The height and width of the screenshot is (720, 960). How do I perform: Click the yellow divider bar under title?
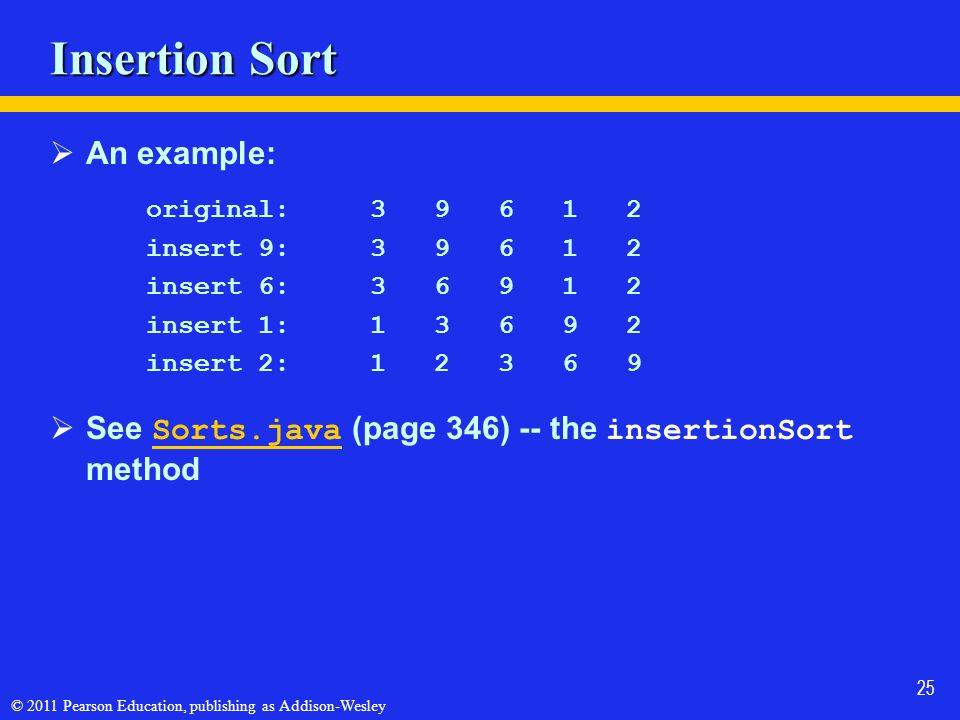point(480,104)
